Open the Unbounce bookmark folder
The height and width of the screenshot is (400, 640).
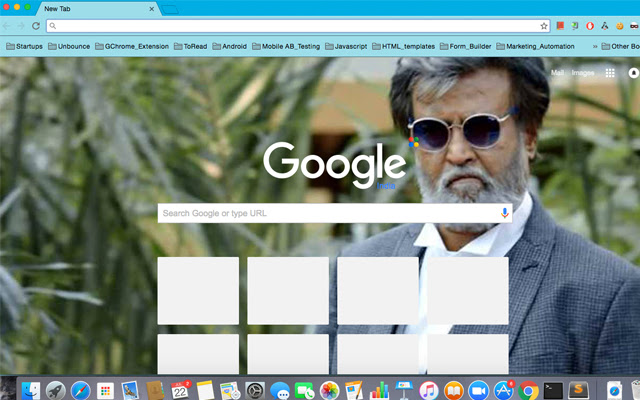(69, 47)
